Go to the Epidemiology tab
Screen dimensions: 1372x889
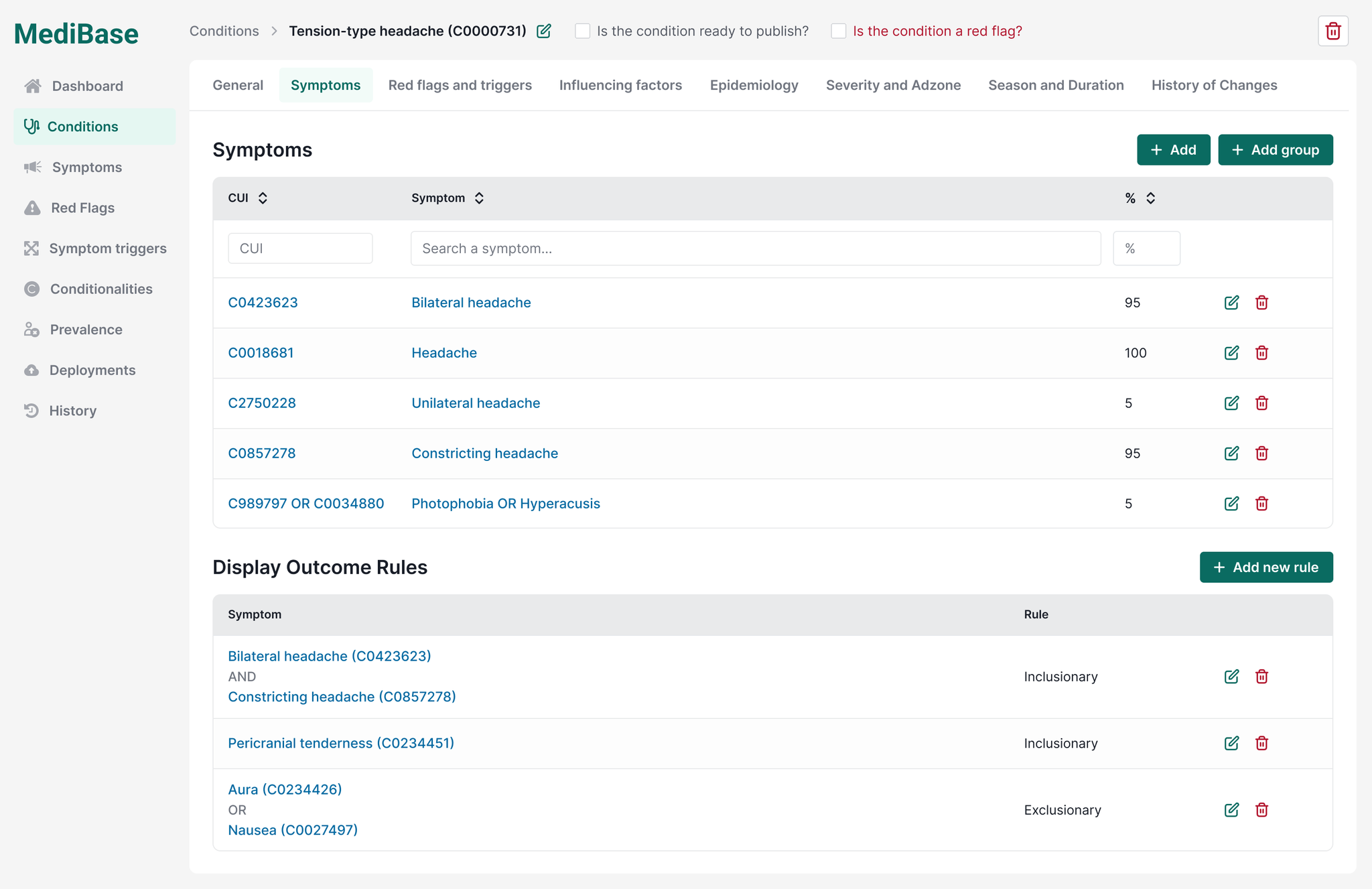pyautogui.click(x=754, y=85)
